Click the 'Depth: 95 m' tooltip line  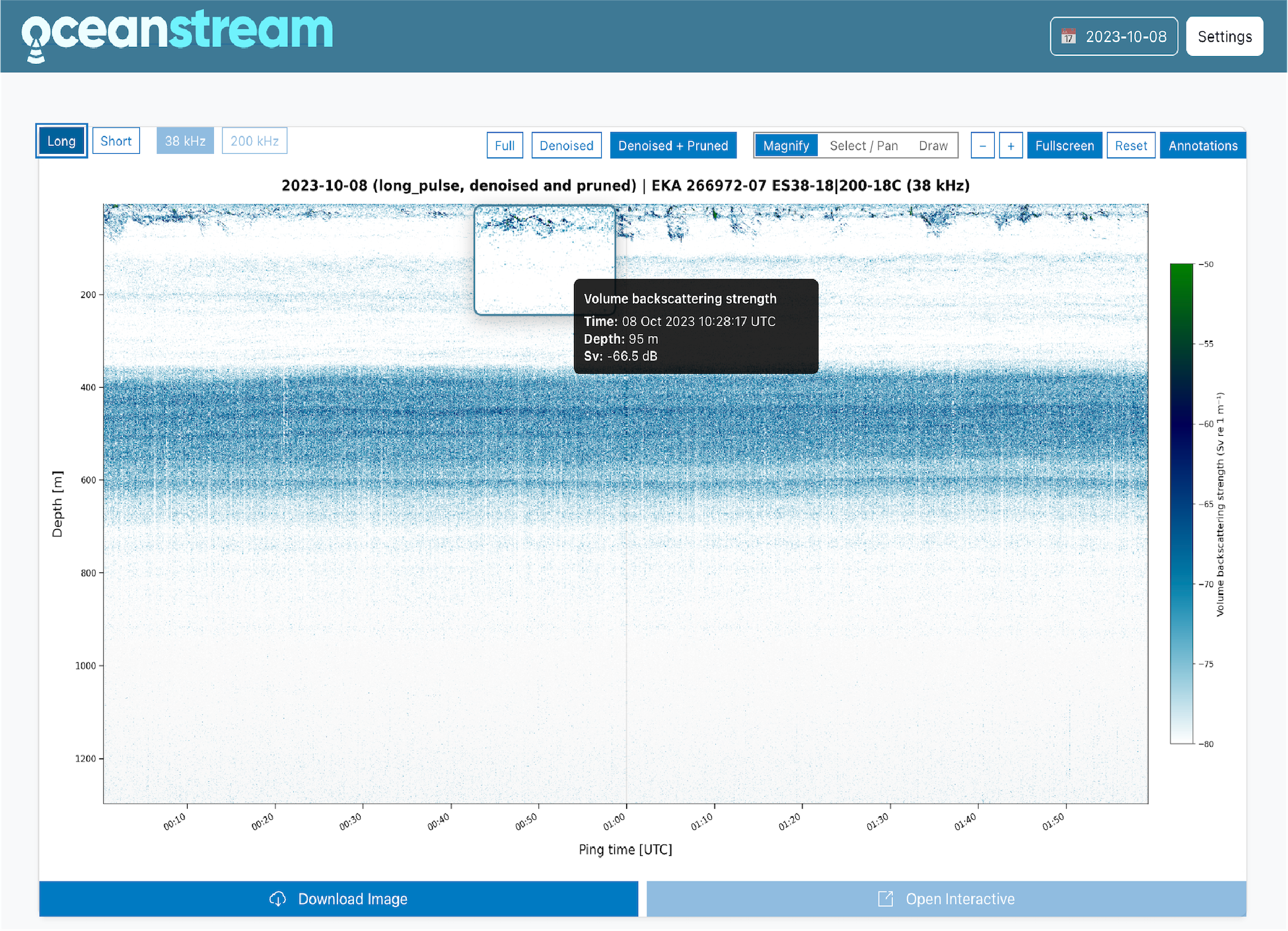[x=621, y=339]
